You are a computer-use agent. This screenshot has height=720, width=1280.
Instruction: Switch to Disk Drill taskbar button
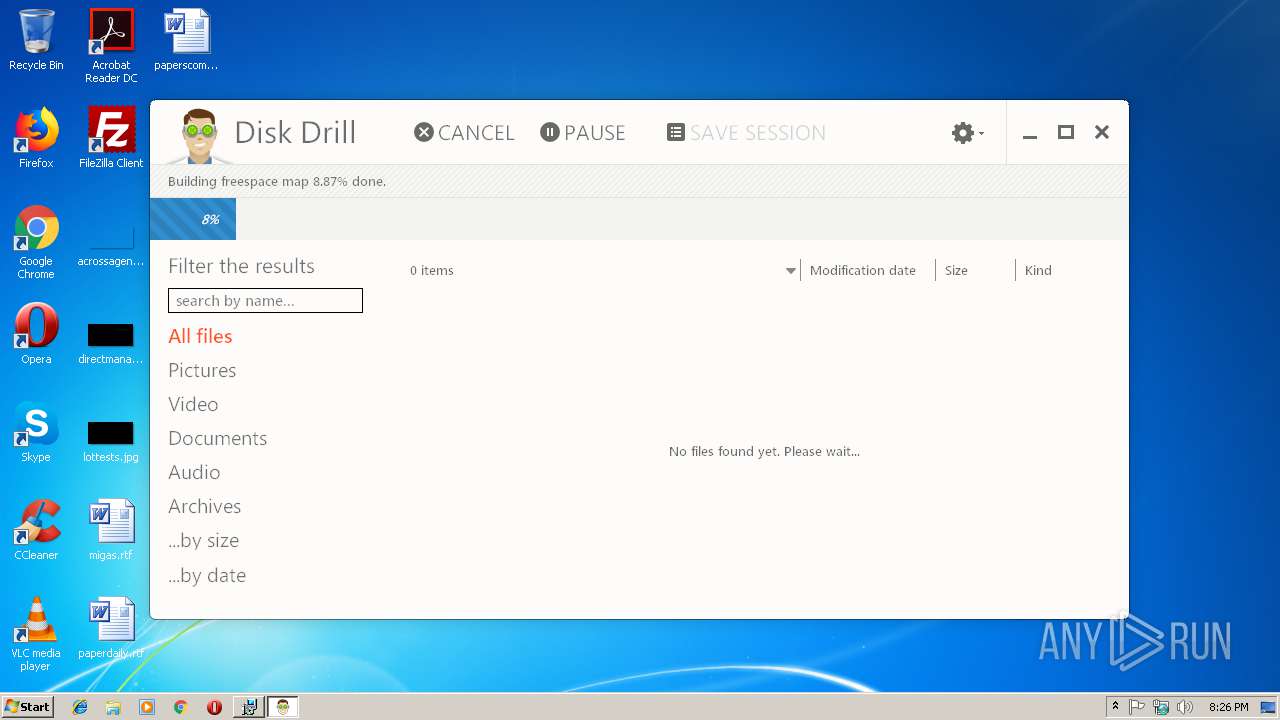pos(283,707)
